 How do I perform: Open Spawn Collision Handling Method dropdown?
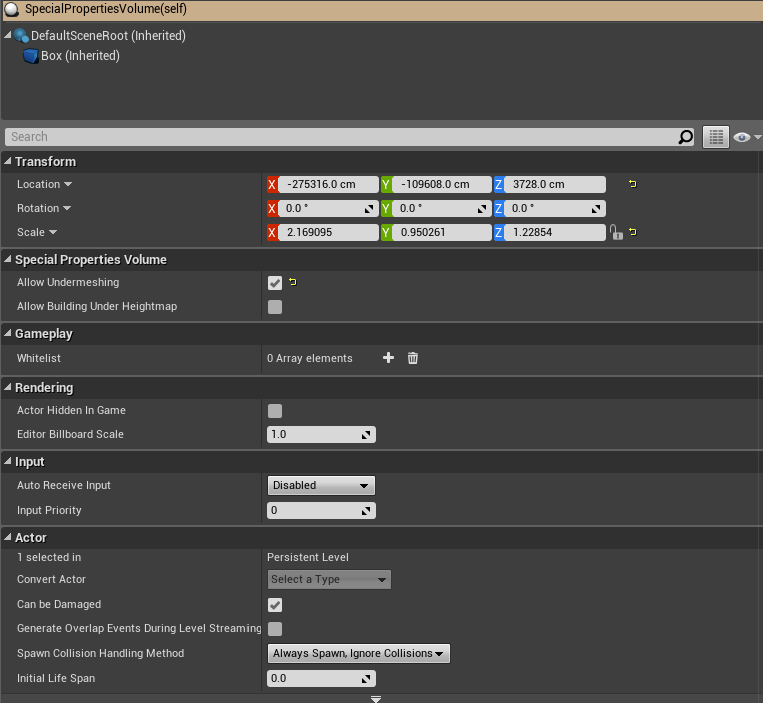[x=358, y=653]
